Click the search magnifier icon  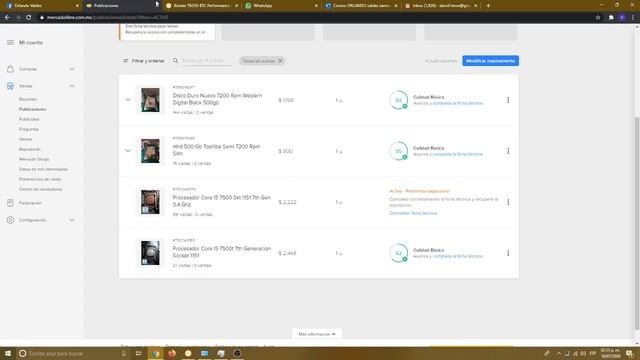[x=176, y=61]
